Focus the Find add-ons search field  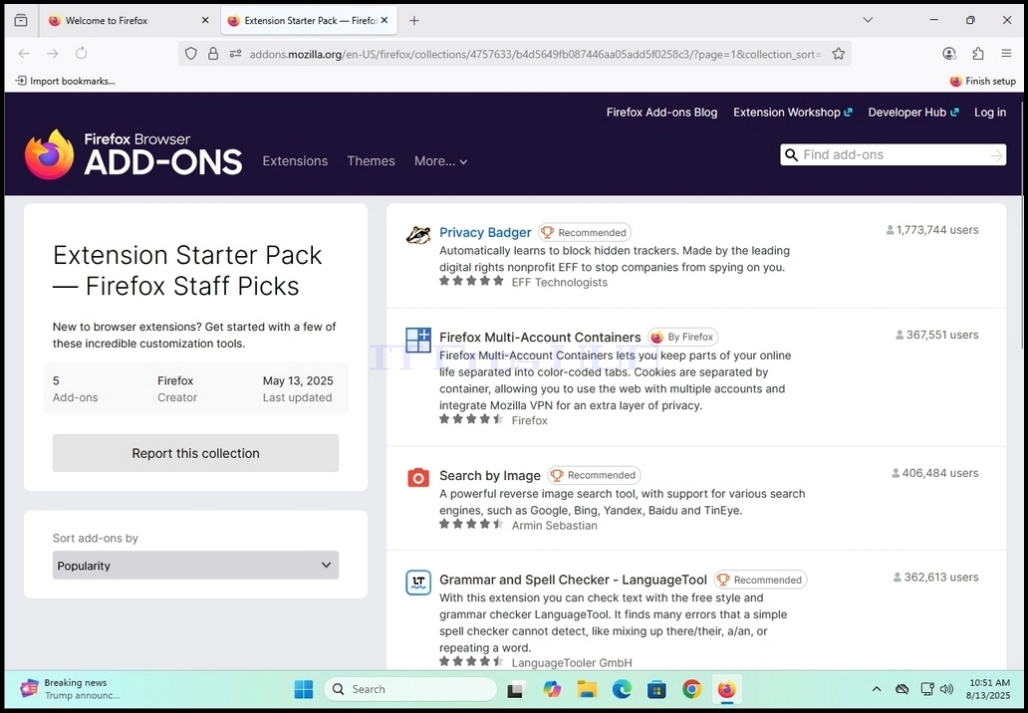893,155
